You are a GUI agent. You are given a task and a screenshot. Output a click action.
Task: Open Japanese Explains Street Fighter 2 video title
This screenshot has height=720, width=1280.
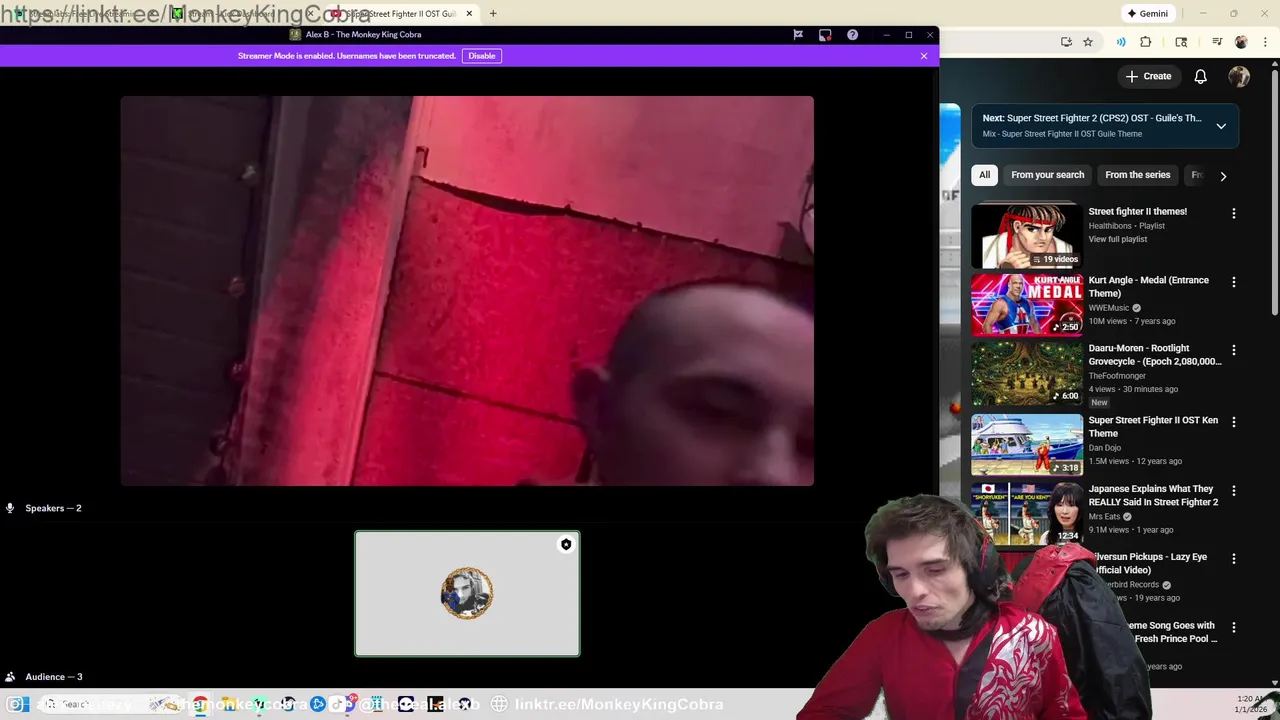[1153, 496]
